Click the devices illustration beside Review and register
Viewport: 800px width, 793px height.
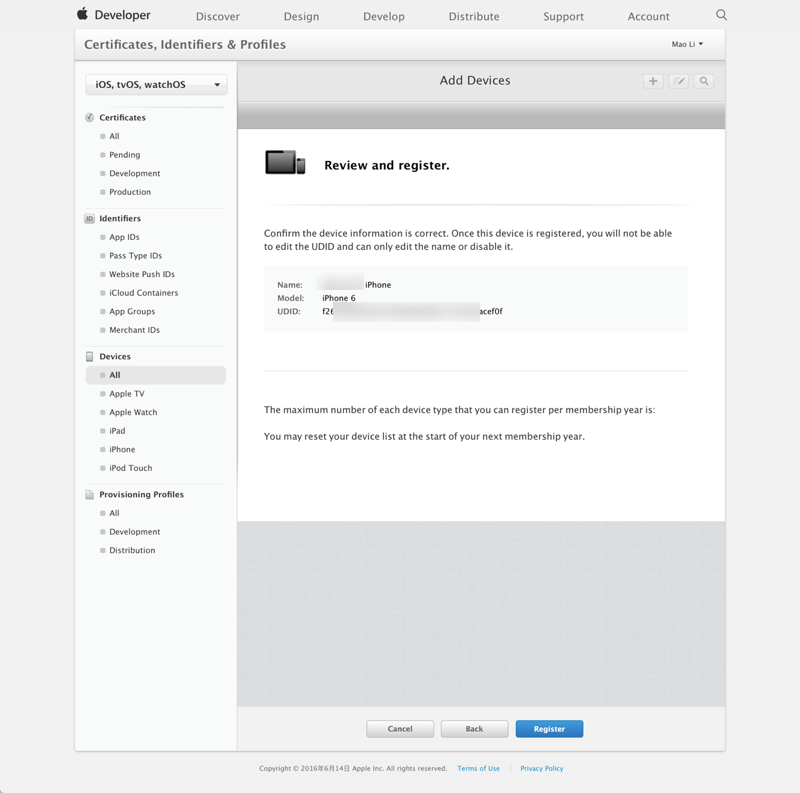click(285, 162)
